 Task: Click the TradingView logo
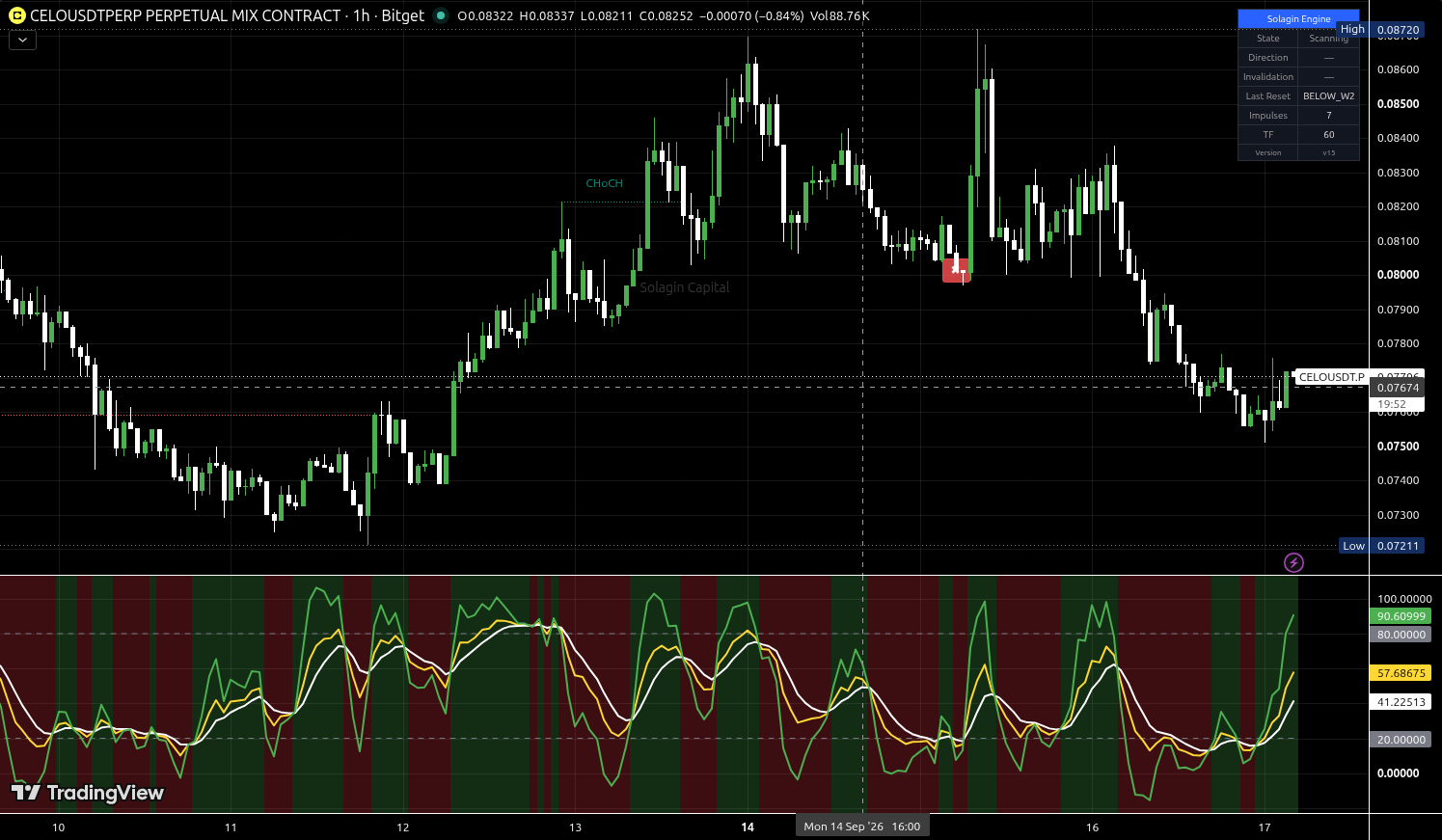point(88,793)
